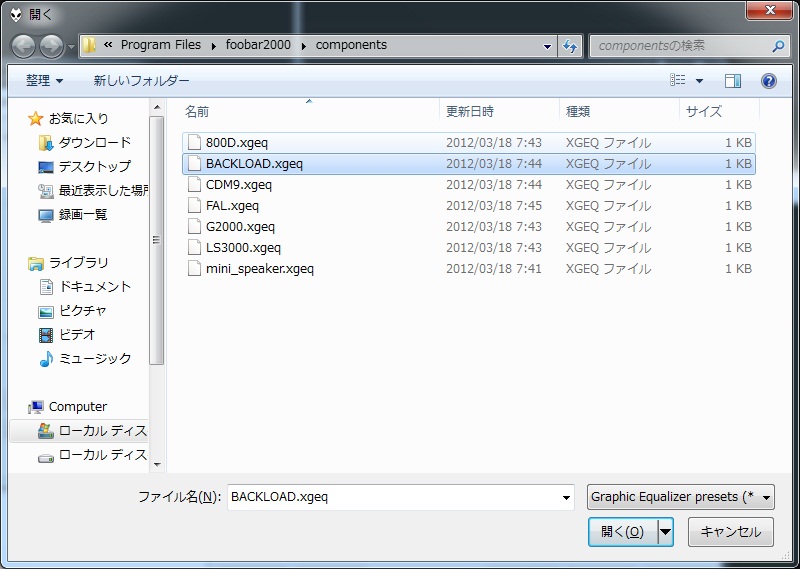Image resolution: width=800 pixels, height=569 pixels.
Task: Open ビデオ library
Action: [77, 335]
